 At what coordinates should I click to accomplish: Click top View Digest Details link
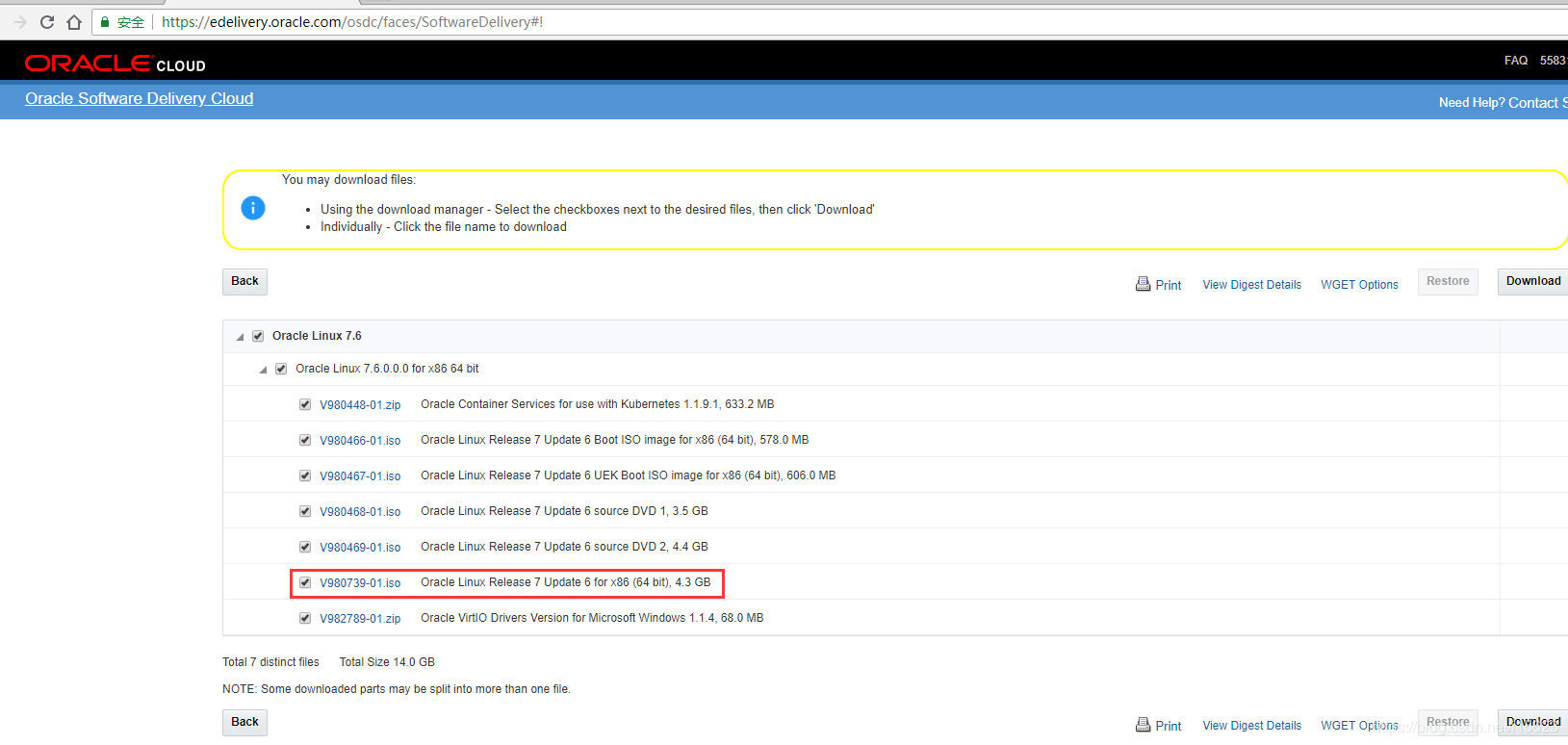pos(1252,285)
